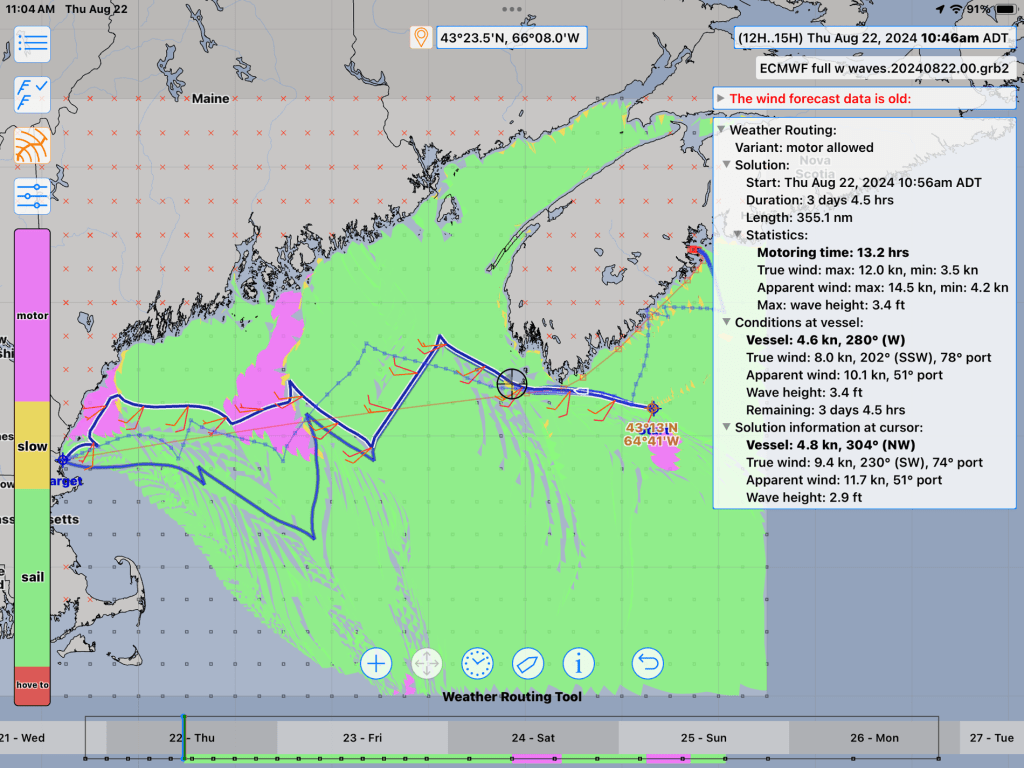
Task: Tap the pink motor section of color legend
Action: pos(32,315)
